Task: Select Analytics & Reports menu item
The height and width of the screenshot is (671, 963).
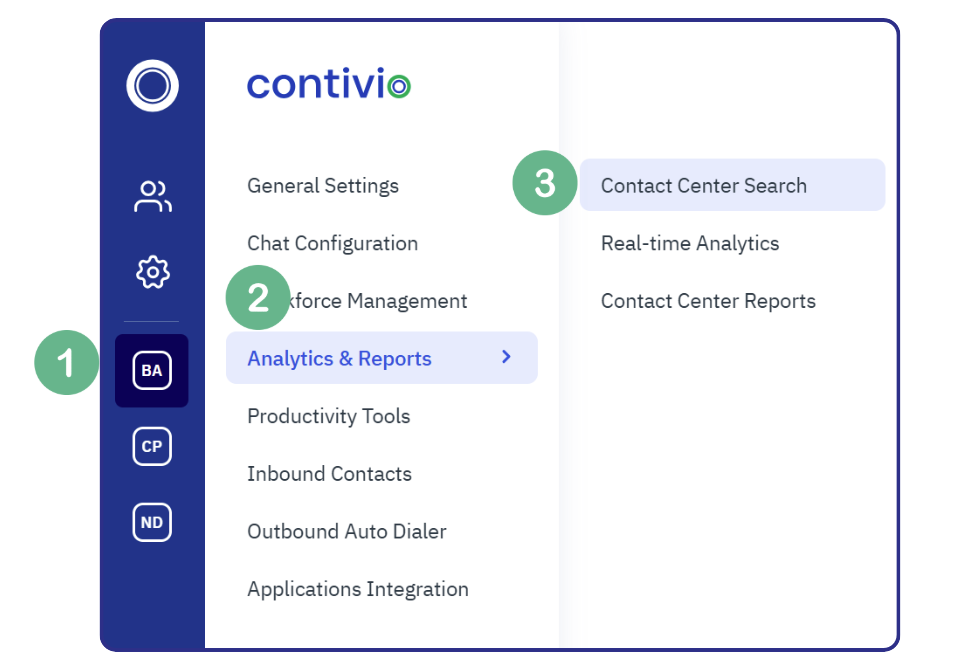Action: 382,358
